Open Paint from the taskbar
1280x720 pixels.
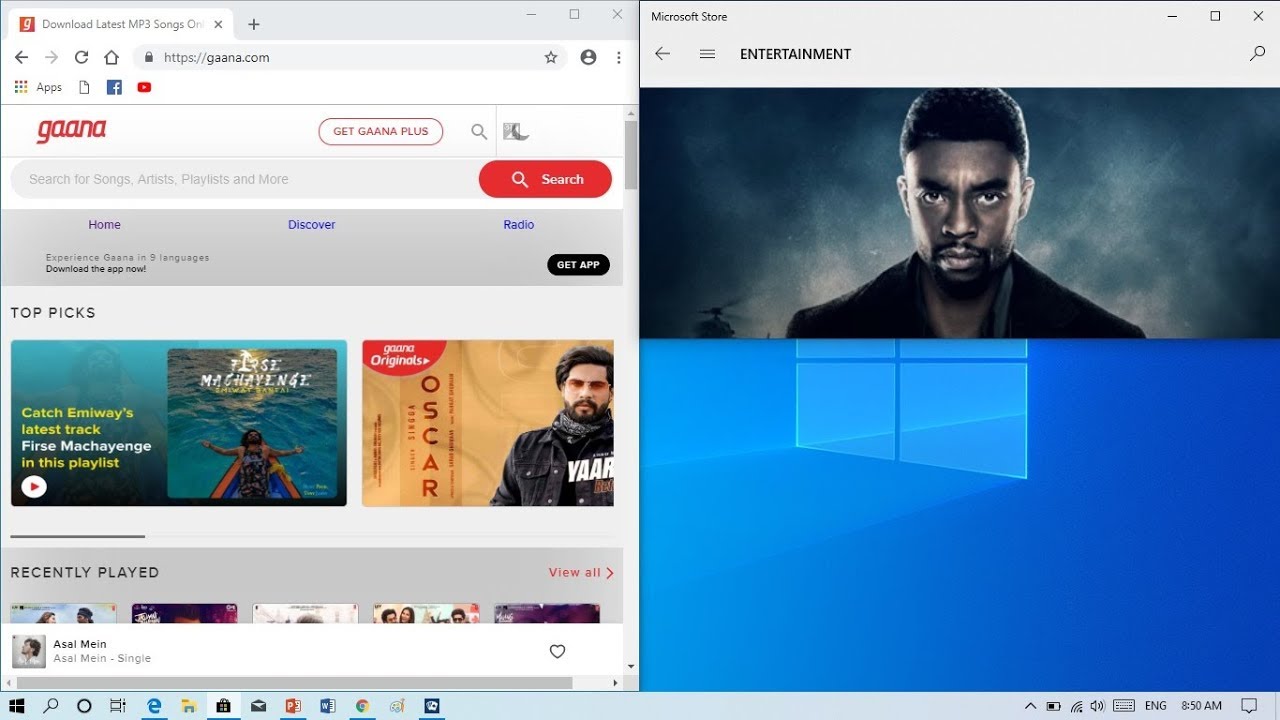pos(398,706)
